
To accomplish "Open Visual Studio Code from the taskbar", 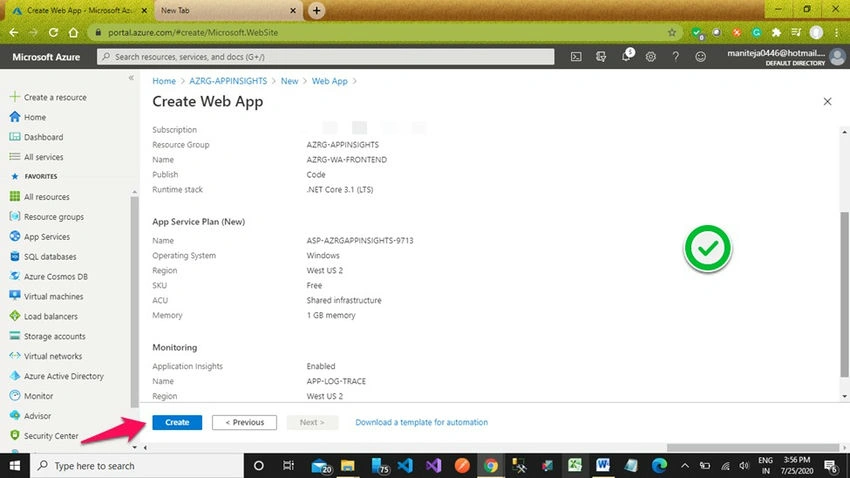I will (405, 466).
